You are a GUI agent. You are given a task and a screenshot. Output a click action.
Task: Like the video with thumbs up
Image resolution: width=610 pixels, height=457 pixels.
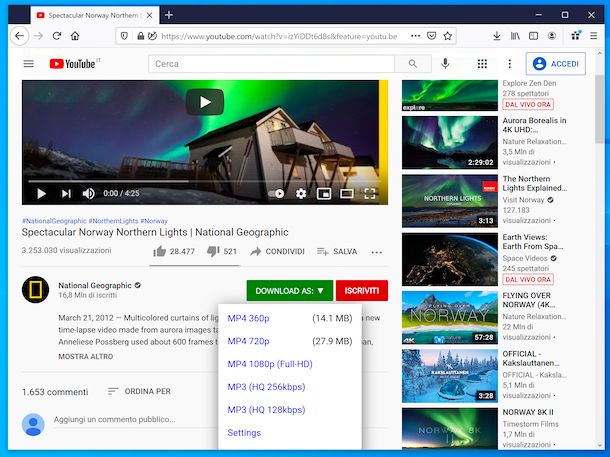coord(174,252)
